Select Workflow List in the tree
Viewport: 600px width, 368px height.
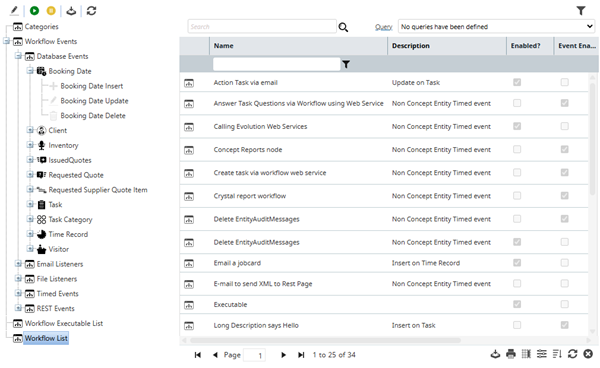(x=46, y=338)
